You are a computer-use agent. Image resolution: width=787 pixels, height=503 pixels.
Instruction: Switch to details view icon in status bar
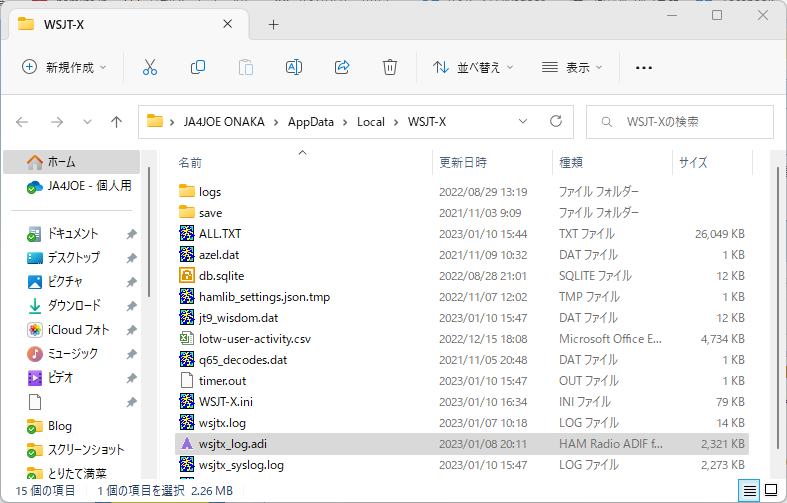click(749, 490)
